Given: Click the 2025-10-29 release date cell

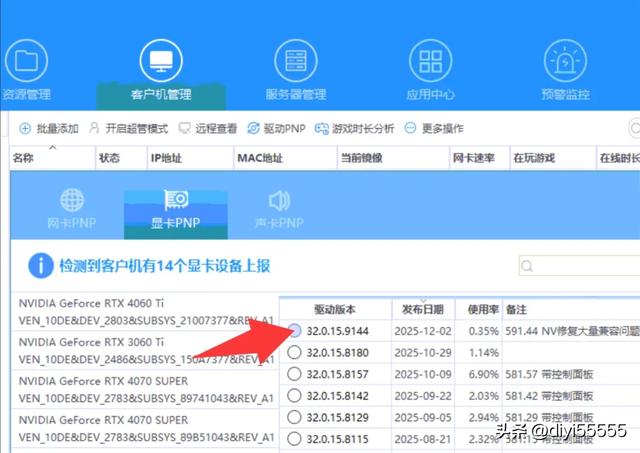Looking at the screenshot, I should click(x=423, y=353).
